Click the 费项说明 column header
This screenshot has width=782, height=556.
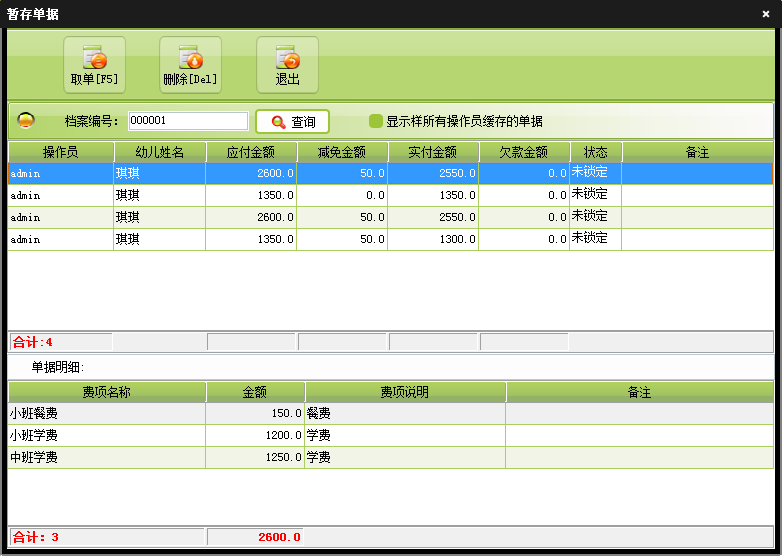click(x=405, y=392)
